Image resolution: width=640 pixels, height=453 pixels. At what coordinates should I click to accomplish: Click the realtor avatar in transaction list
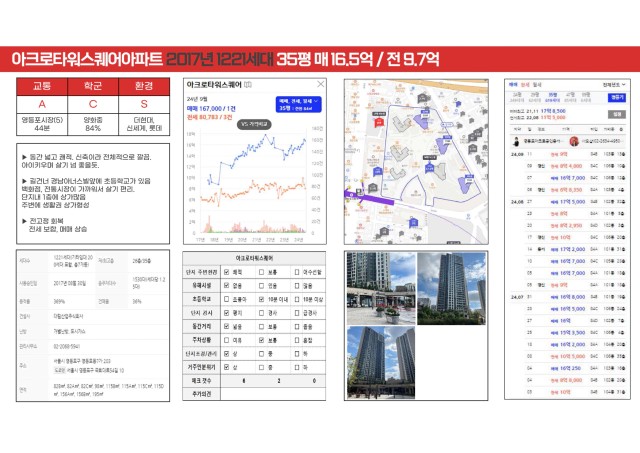click(x=516, y=141)
